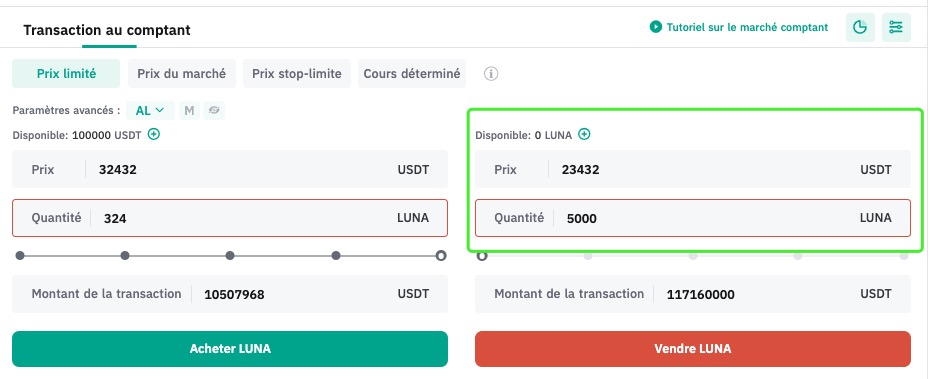935x379 pixels.
Task: Click the Vendre LUNA button
Action: point(693,349)
